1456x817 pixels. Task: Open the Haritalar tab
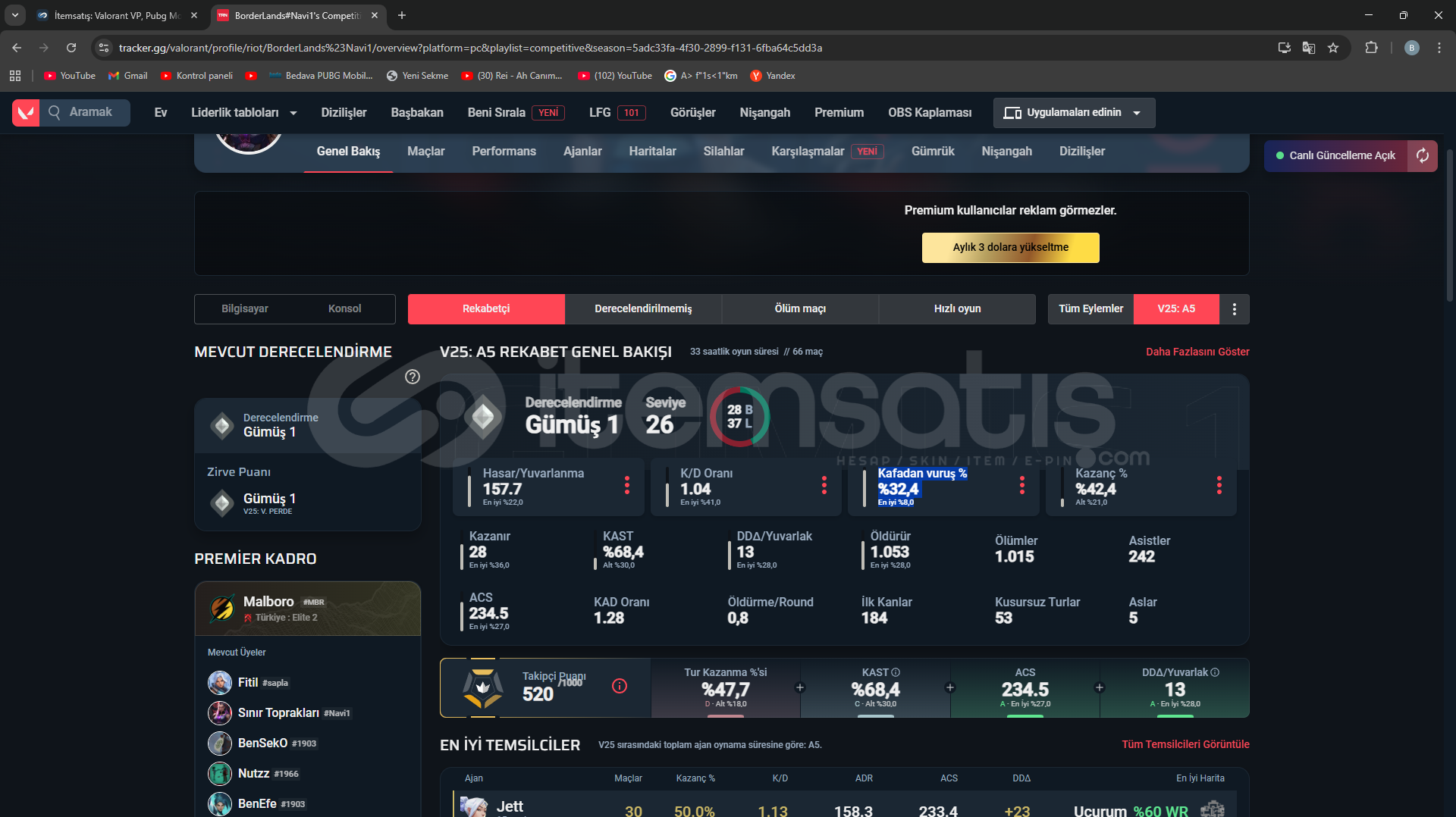click(652, 152)
